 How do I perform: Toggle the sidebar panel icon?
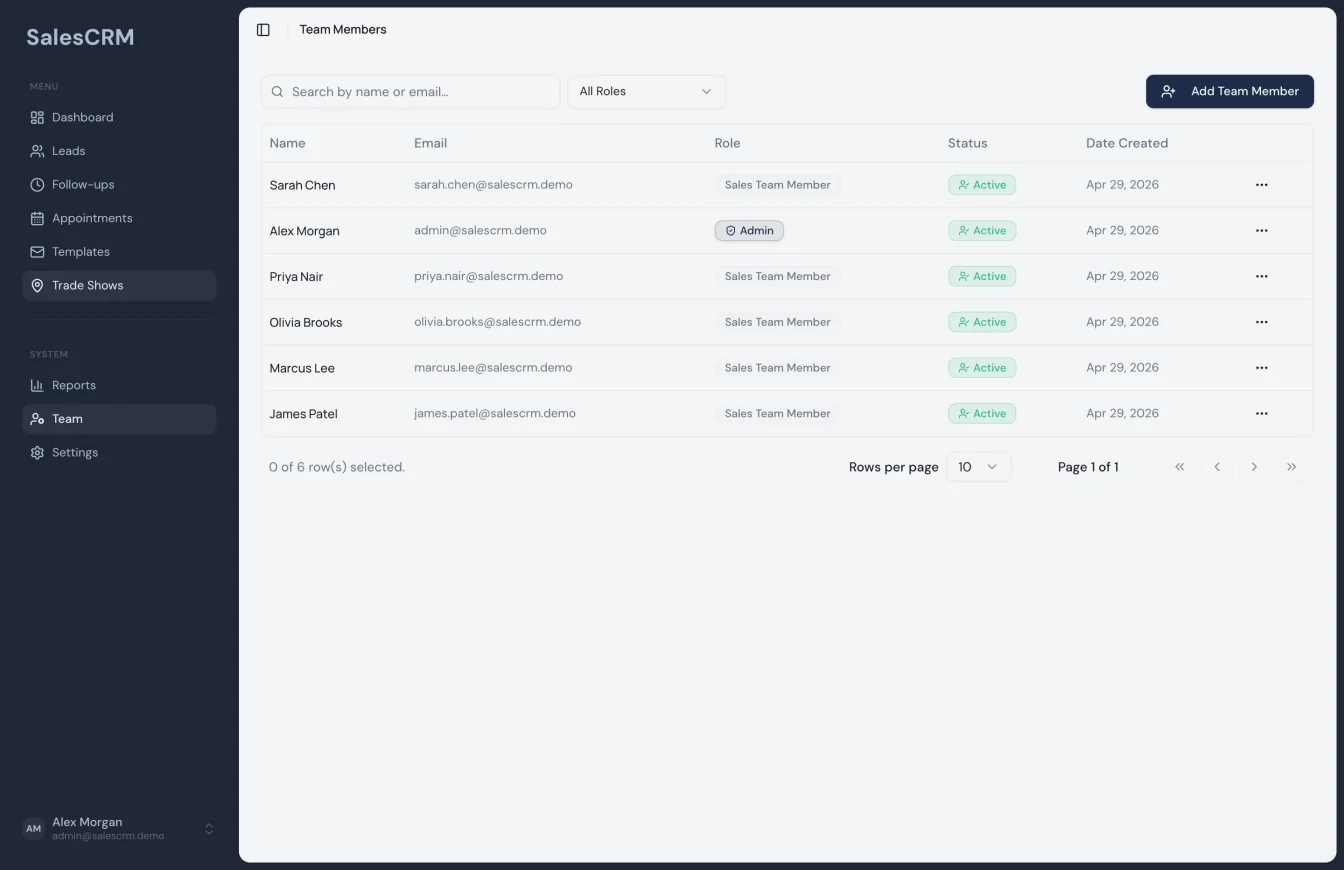pos(263,30)
